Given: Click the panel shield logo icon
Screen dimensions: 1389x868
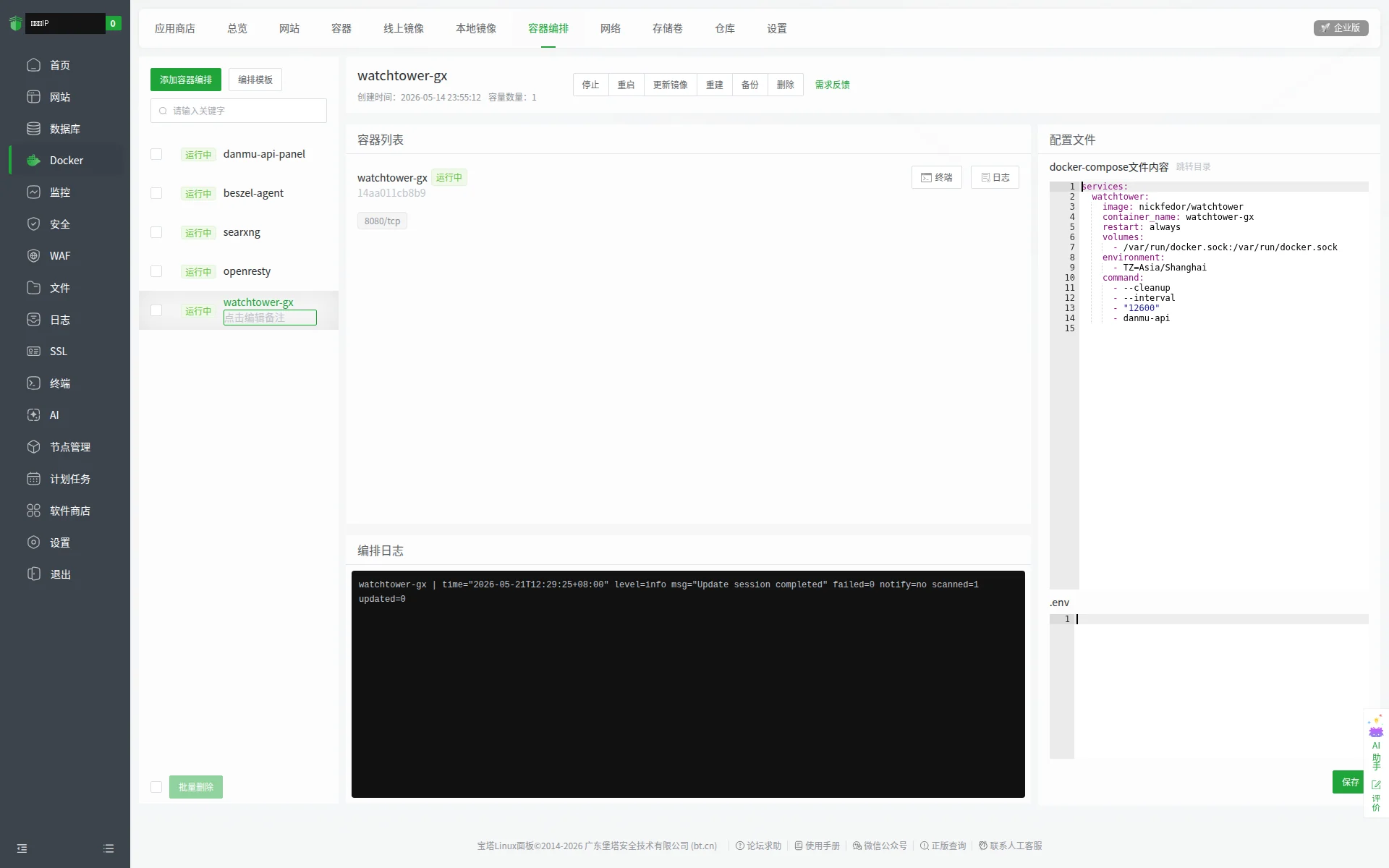Looking at the screenshot, I should tap(16, 23).
